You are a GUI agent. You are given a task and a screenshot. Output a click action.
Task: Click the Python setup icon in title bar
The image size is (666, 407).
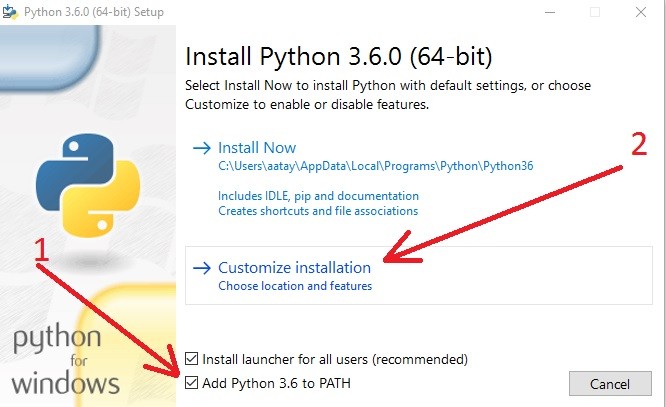coord(10,11)
